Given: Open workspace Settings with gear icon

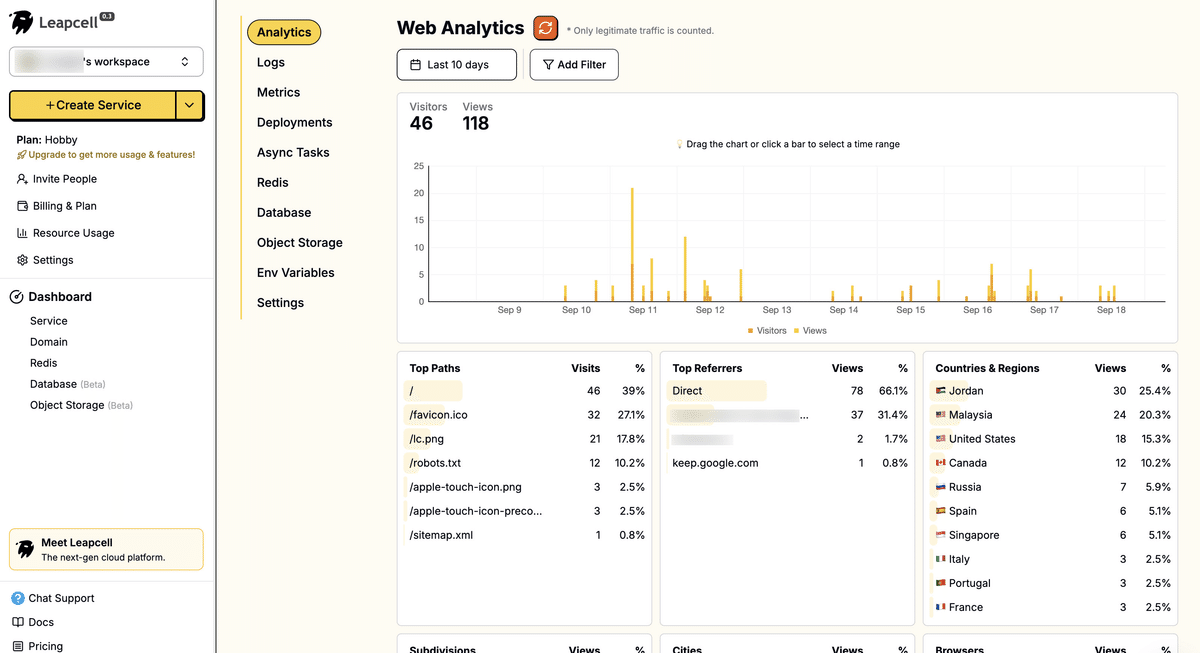Looking at the screenshot, I should 45,260.
